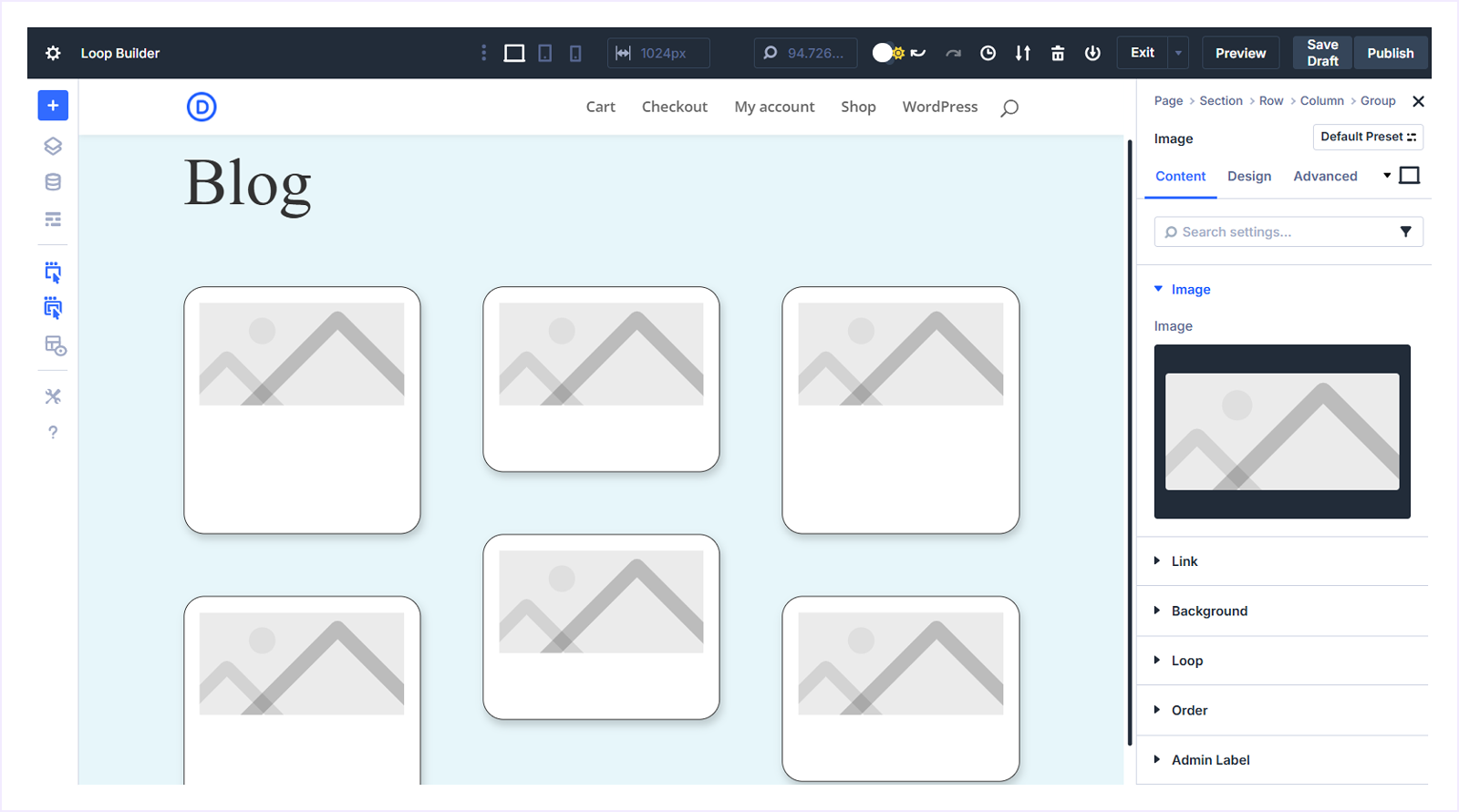Close the Image settings panel

pos(1418,101)
